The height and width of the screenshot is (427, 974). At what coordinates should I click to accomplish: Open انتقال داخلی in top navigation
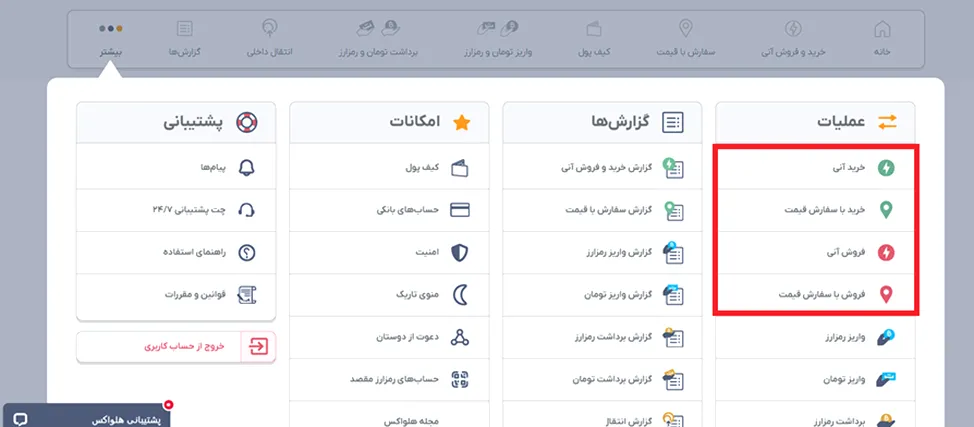coord(270,39)
